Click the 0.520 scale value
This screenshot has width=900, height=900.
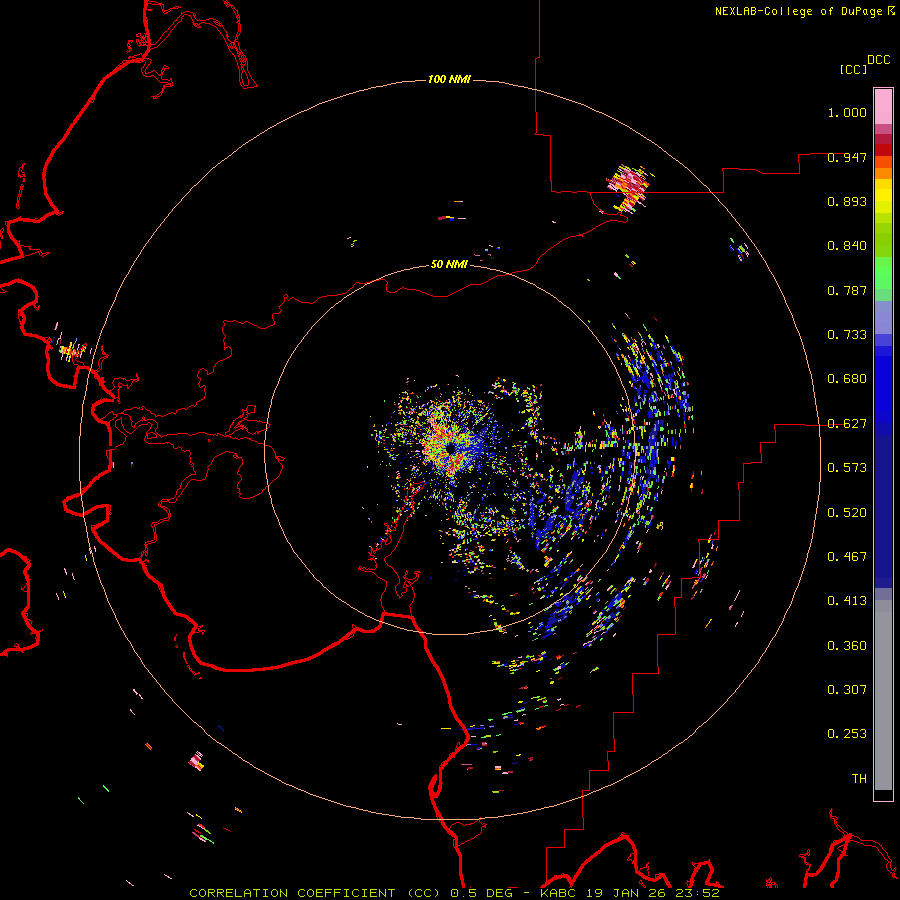pos(847,513)
